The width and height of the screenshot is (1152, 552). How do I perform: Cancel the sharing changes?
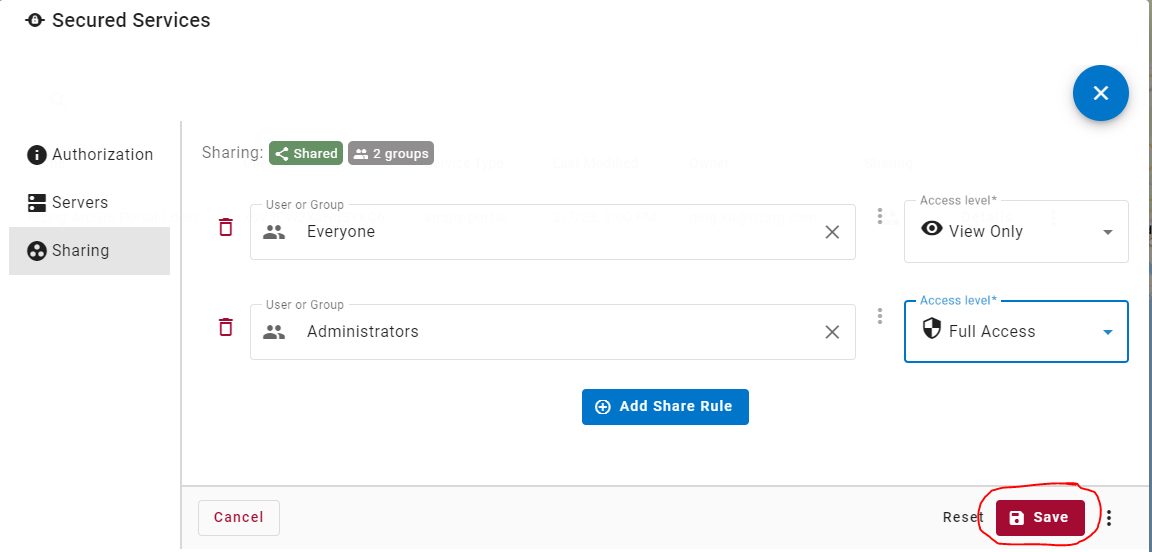coord(239,518)
